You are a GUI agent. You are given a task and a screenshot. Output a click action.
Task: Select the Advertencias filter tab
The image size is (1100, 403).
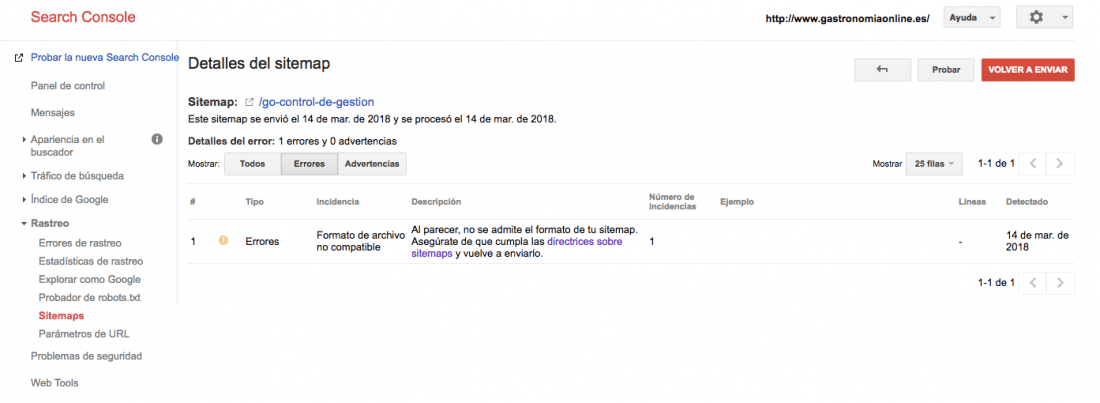coord(372,164)
